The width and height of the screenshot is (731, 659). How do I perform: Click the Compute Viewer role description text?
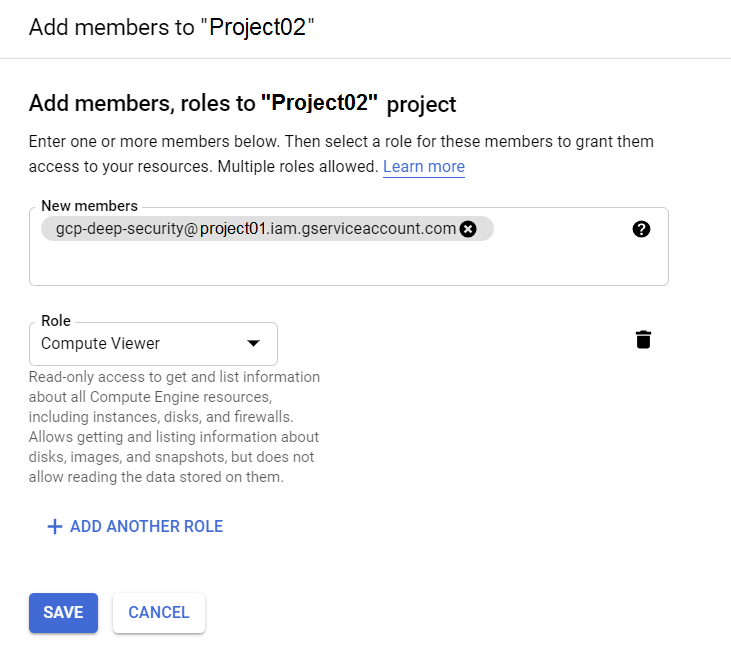(x=174, y=427)
